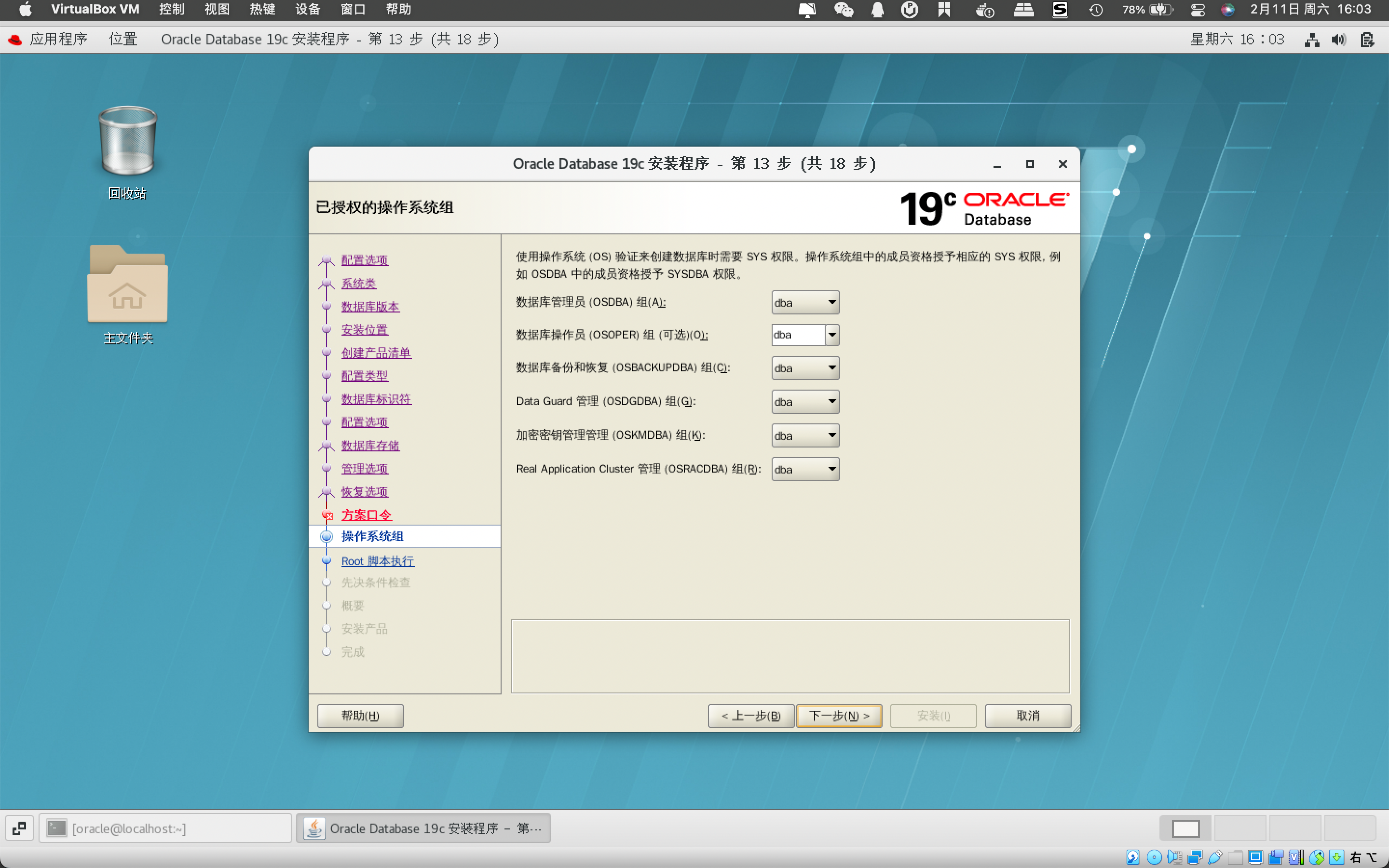Go to the Root 脚本执行 step link

pos(378,561)
